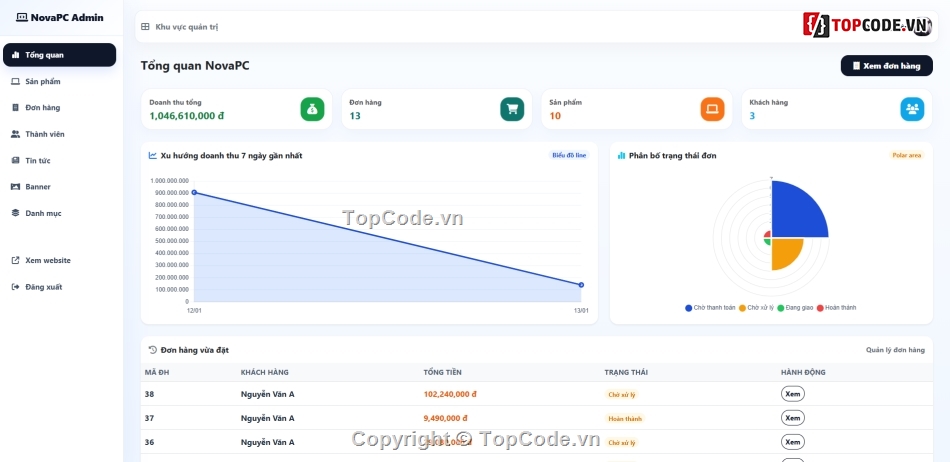This screenshot has width=950, height=462.
Task: Open the Quản lý đơn hàng link
Action: (895, 350)
